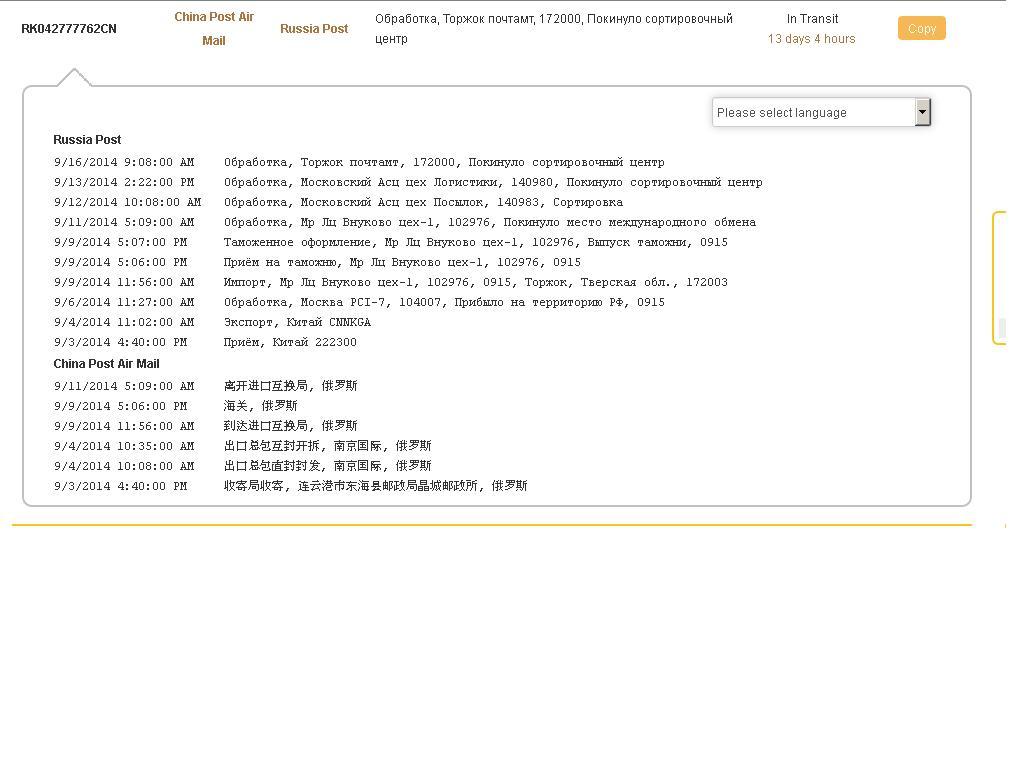Screen dimensions: 1023x766
Task: Click the '出口总包直封封发' event text
Action: [x=328, y=467]
